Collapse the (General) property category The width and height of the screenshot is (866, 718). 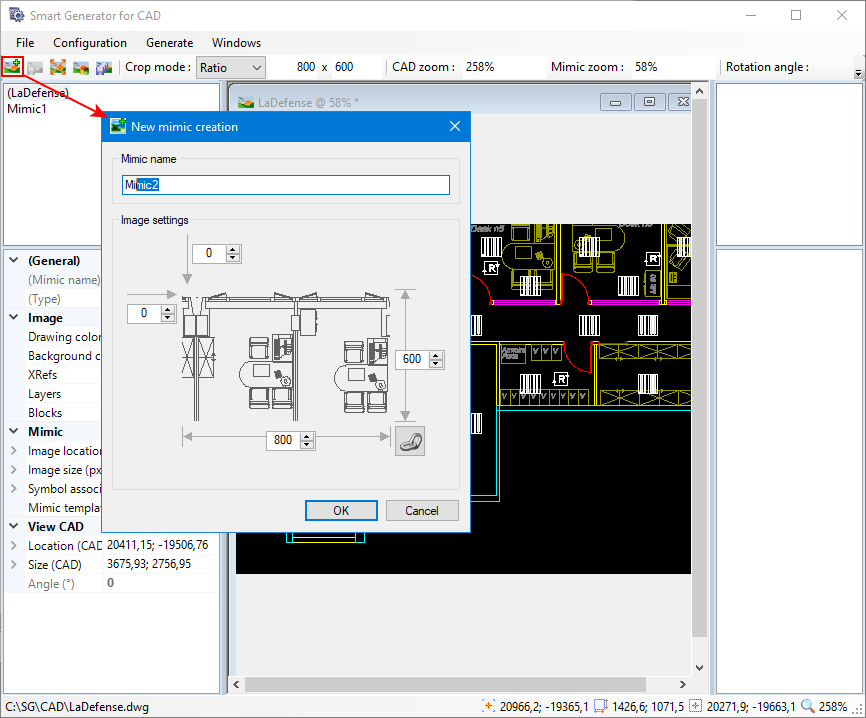(x=14, y=261)
